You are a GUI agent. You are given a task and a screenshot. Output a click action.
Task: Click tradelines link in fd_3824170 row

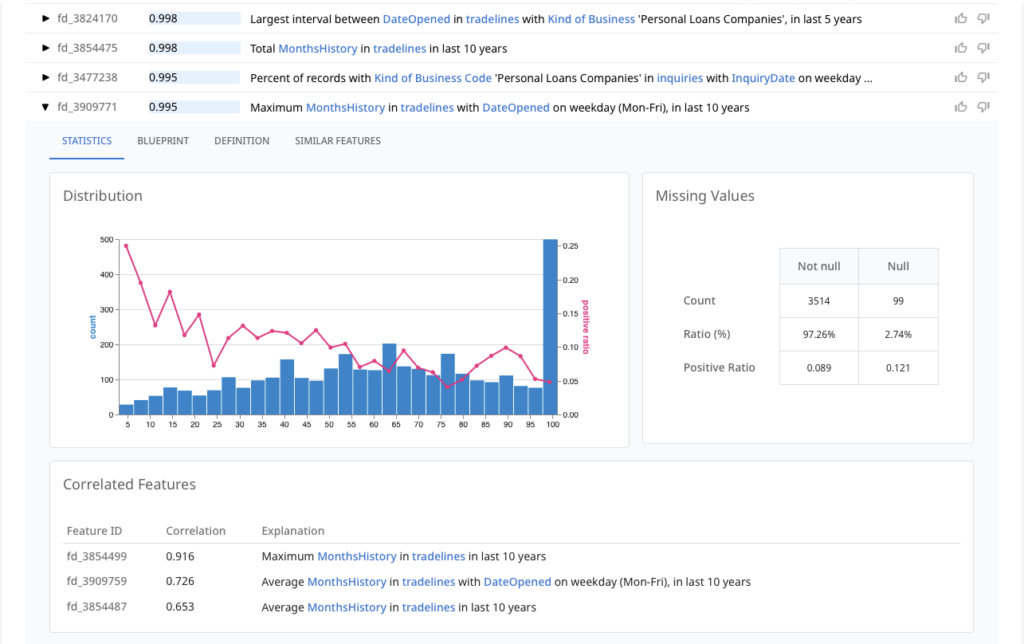tap(492, 19)
